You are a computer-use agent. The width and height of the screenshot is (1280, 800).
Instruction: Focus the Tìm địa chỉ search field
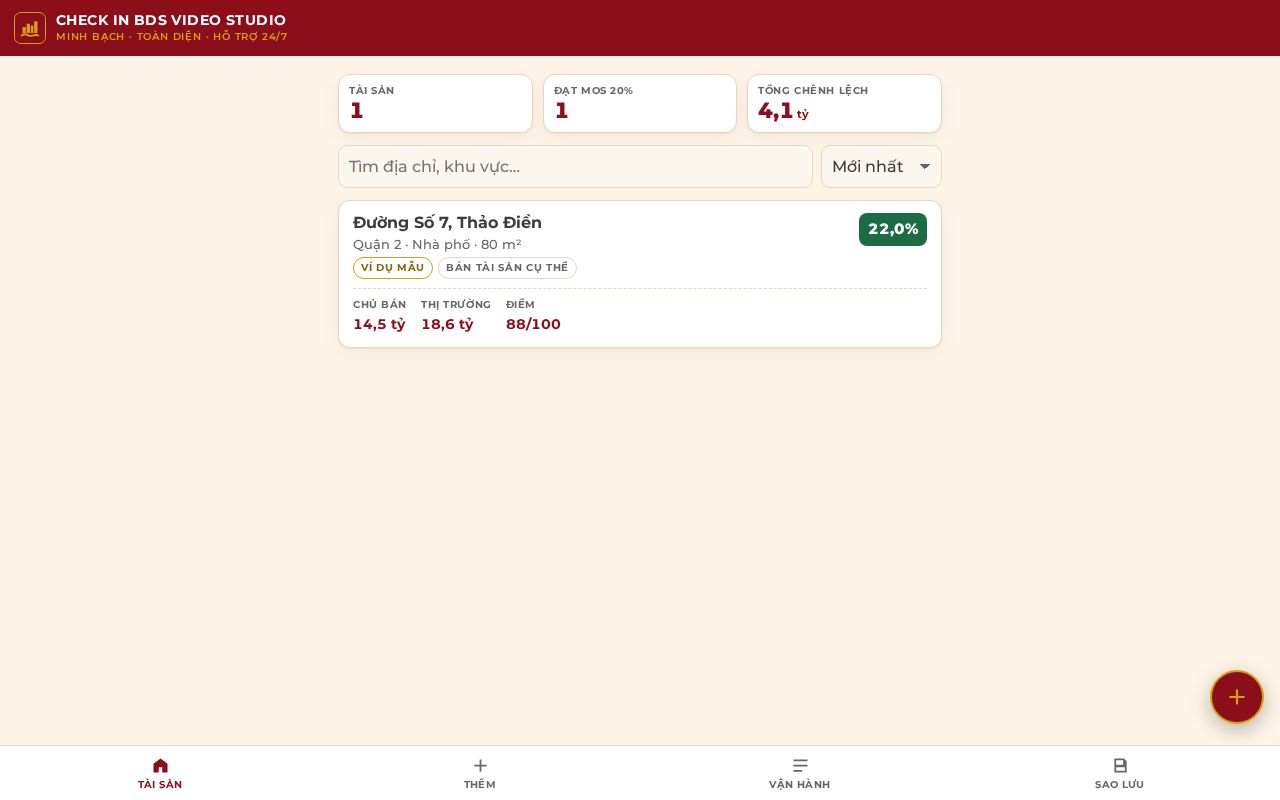(575, 167)
